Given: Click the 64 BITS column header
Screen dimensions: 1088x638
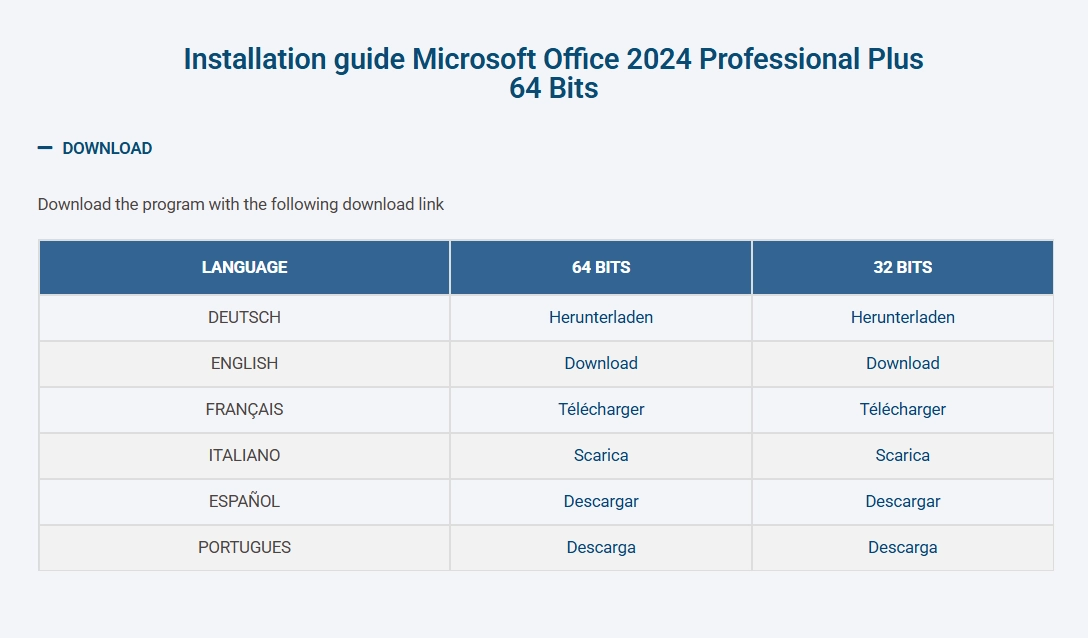Looking at the screenshot, I should point(601,267).
